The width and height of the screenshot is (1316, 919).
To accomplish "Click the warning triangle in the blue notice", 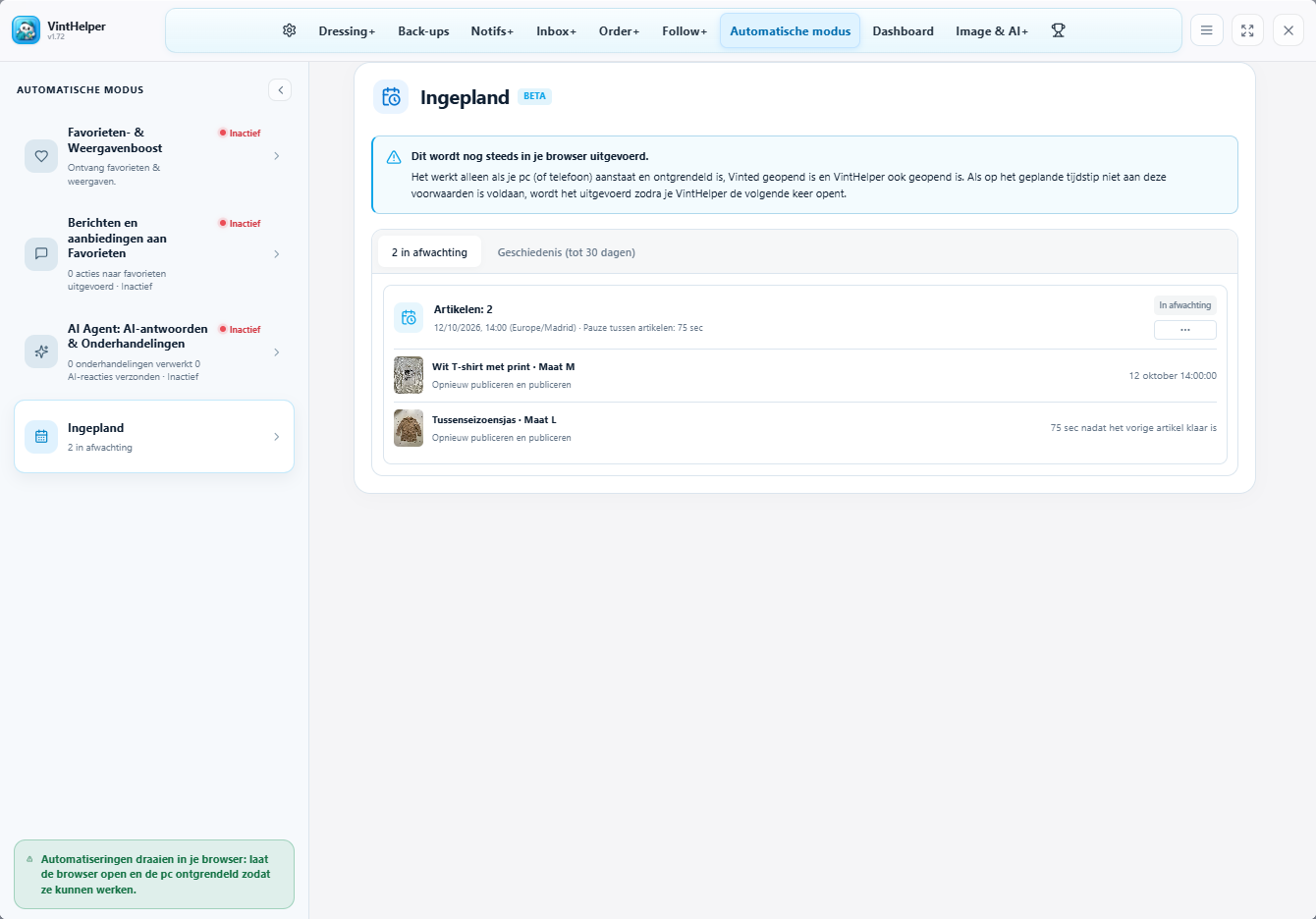I will (394, 157).
